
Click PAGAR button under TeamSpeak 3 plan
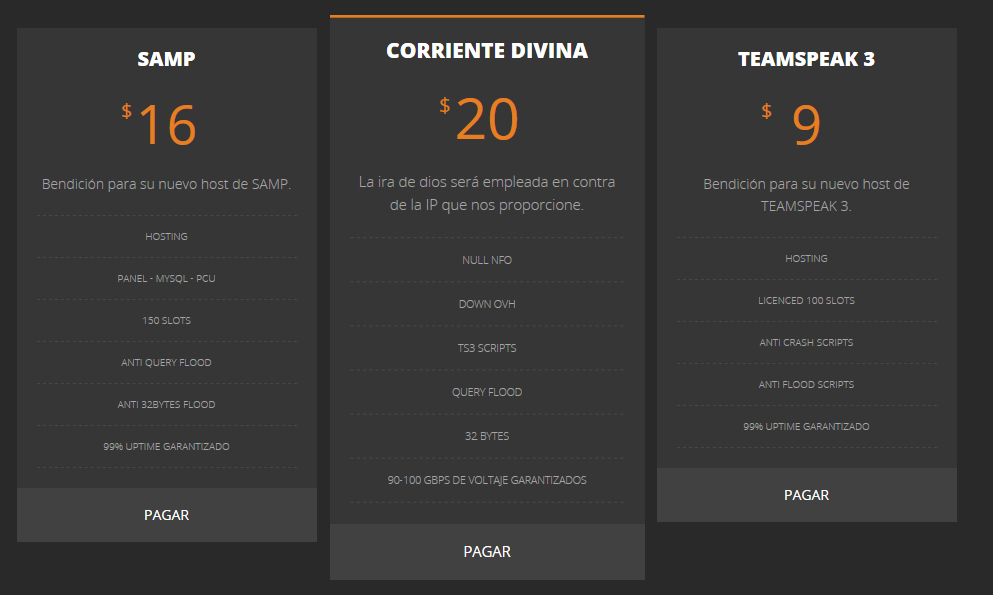806,495
